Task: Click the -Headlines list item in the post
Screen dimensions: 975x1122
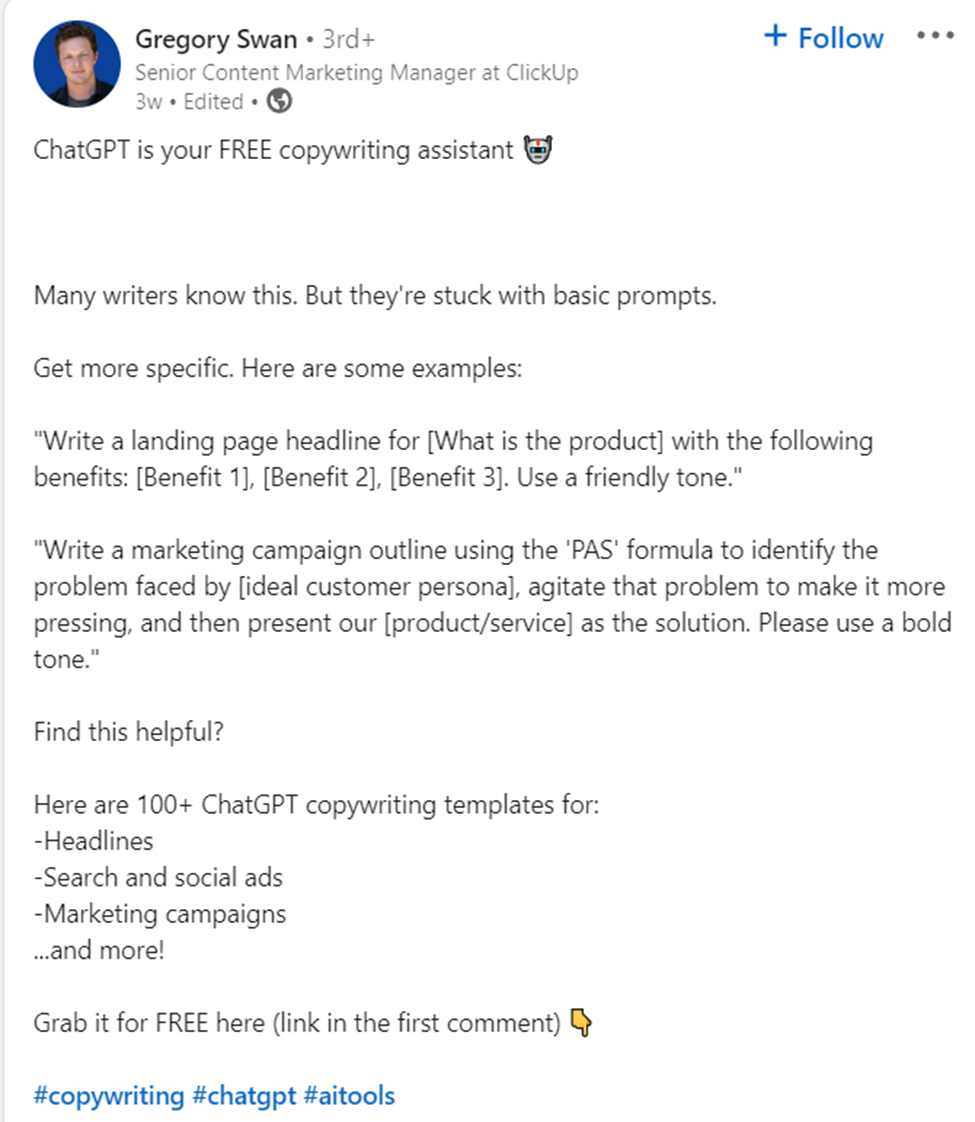Action: coord(93,841)
